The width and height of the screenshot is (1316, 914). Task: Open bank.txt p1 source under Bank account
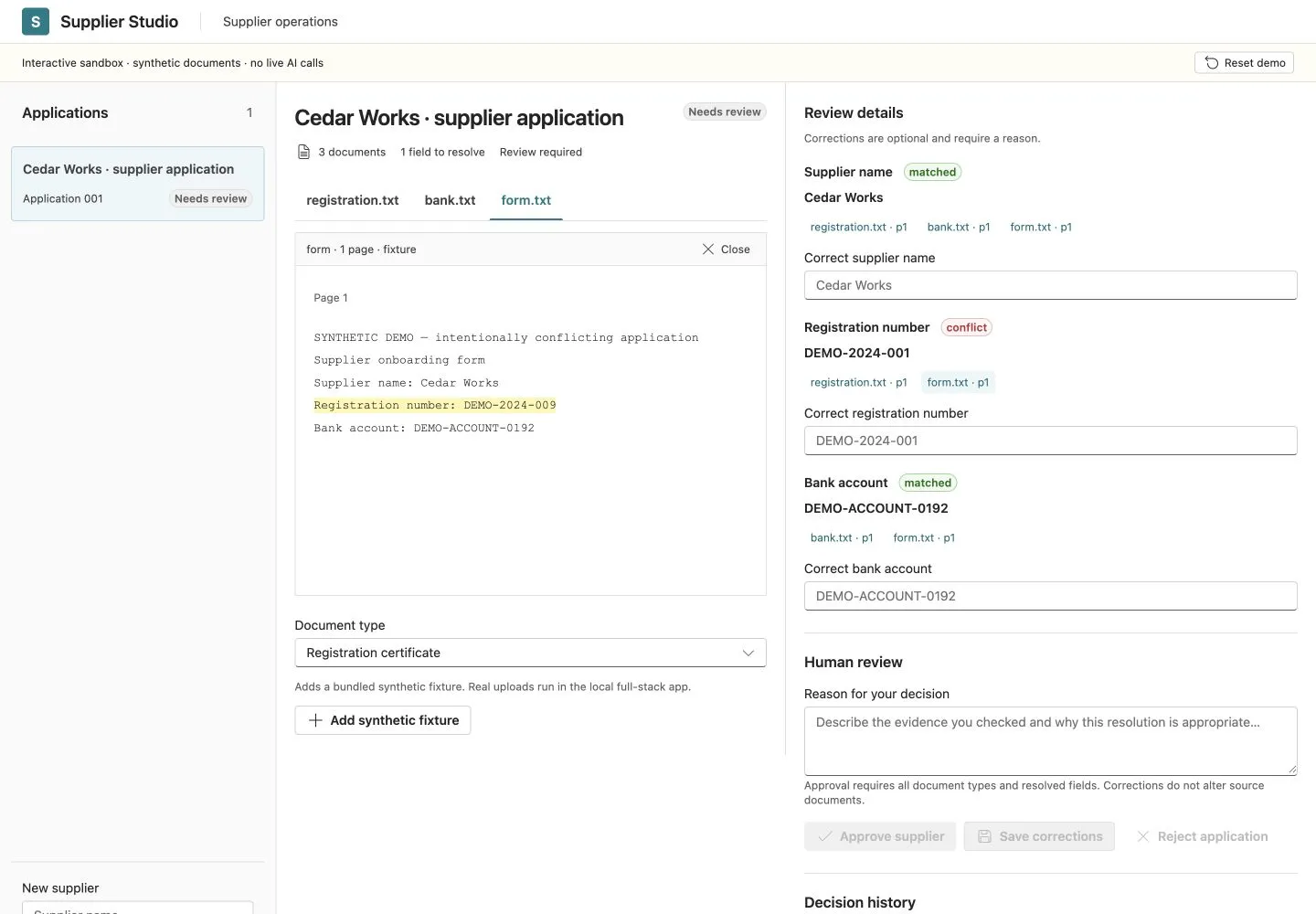(842, 537)
